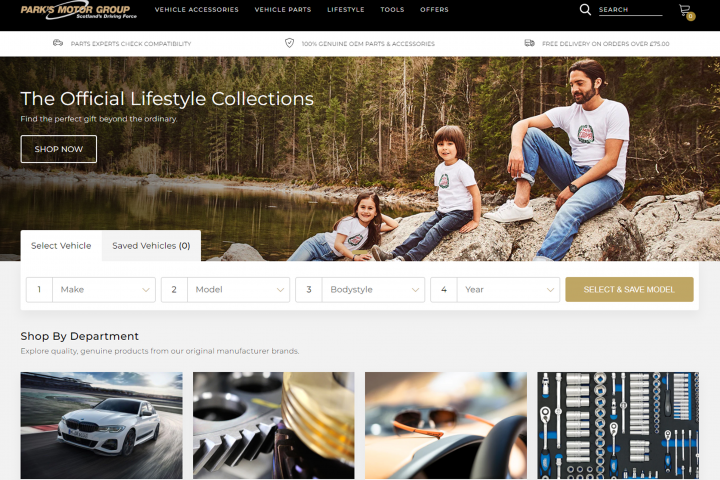Viewport: 720px width, 480px height.
Task: Open the Bodystyle dropdown
Action: tap(360, 289)
